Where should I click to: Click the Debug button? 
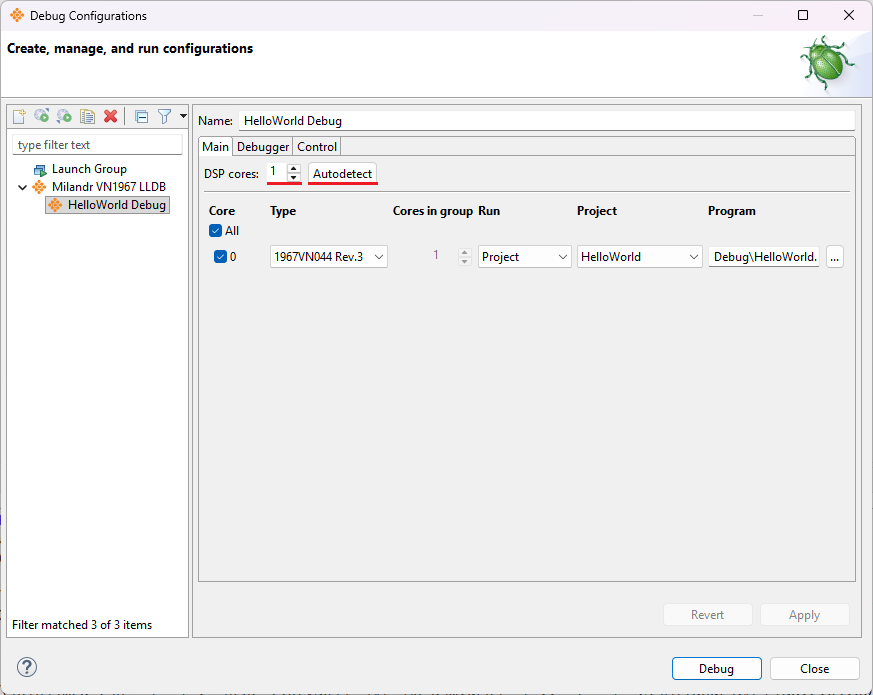[x=716, y=669]
